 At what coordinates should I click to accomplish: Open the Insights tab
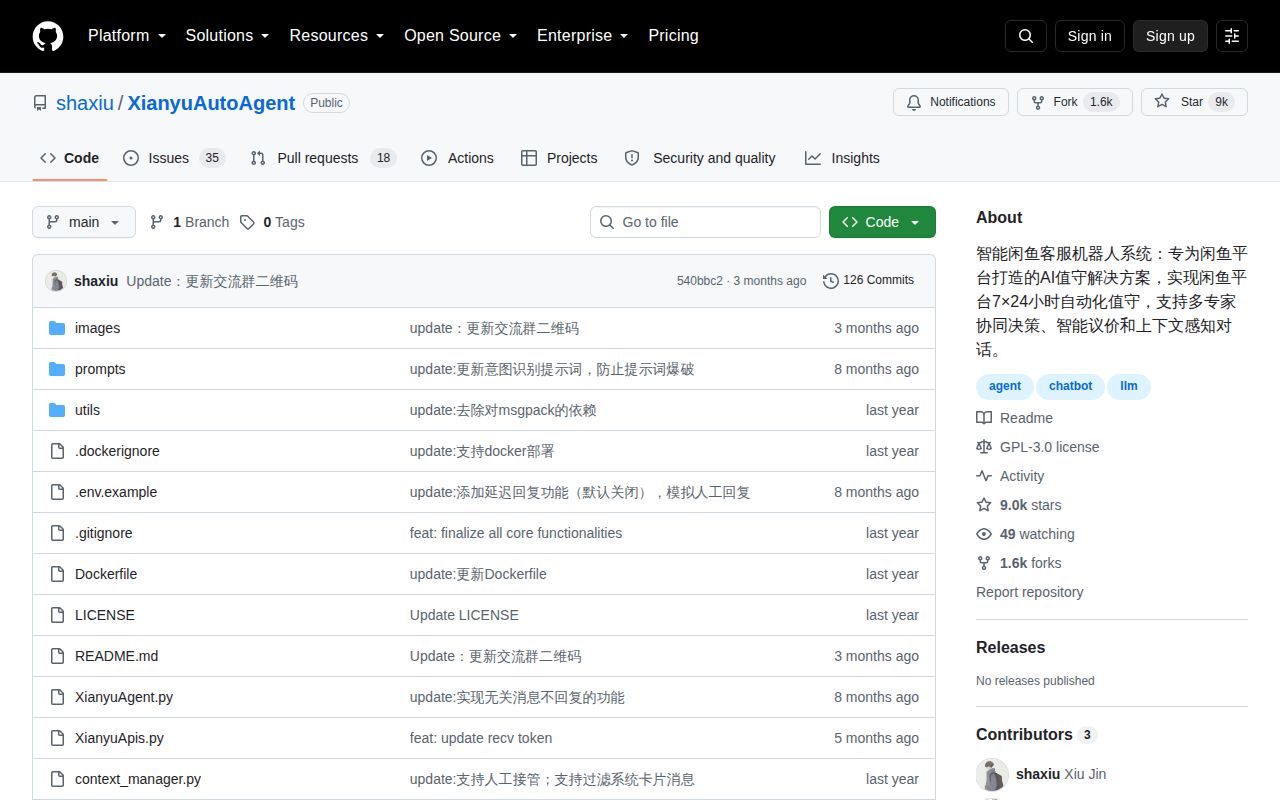(x=842, y=158)
